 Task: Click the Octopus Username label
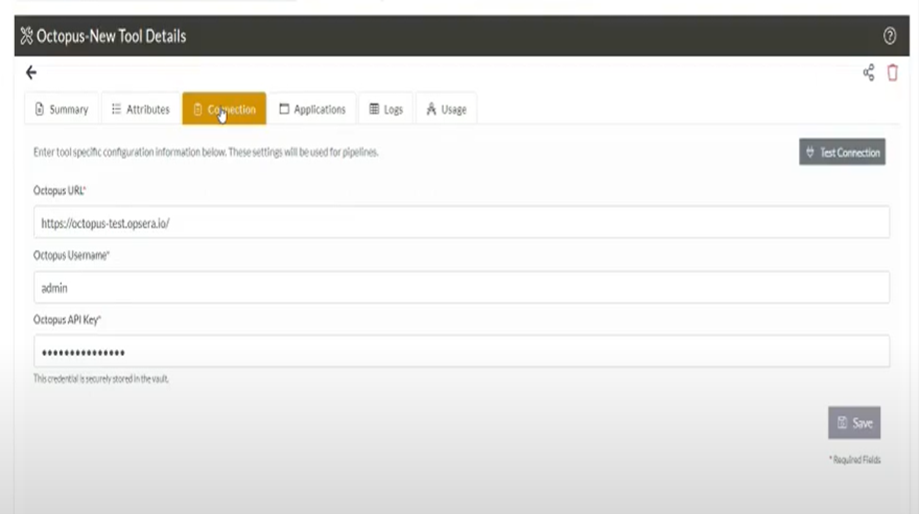[x=72, y=255]
